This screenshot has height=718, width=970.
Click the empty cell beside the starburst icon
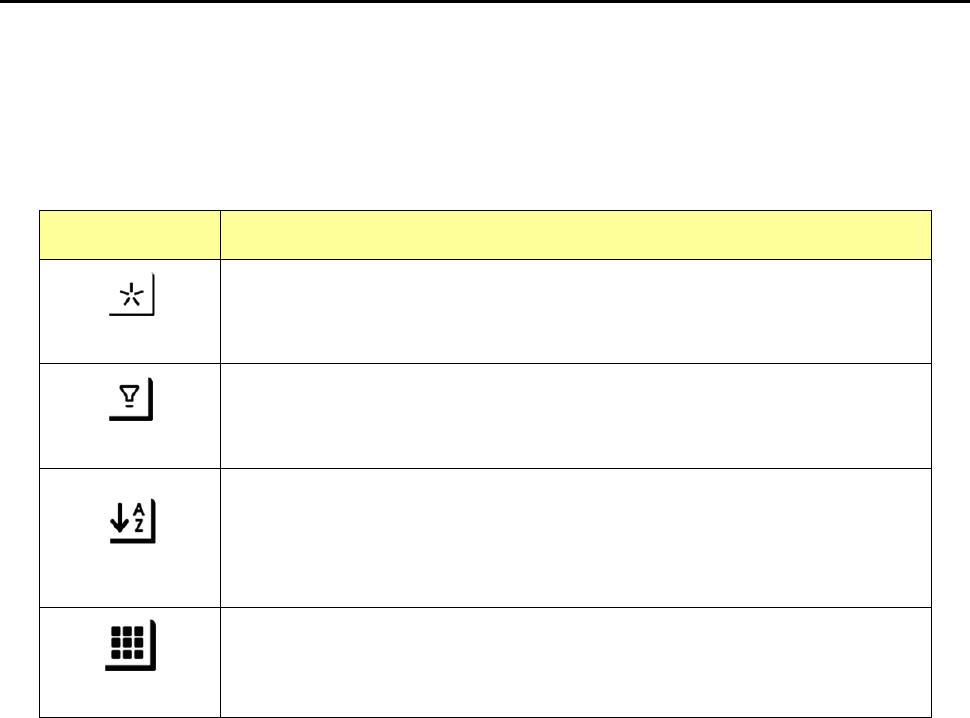[x=575, y=311]
